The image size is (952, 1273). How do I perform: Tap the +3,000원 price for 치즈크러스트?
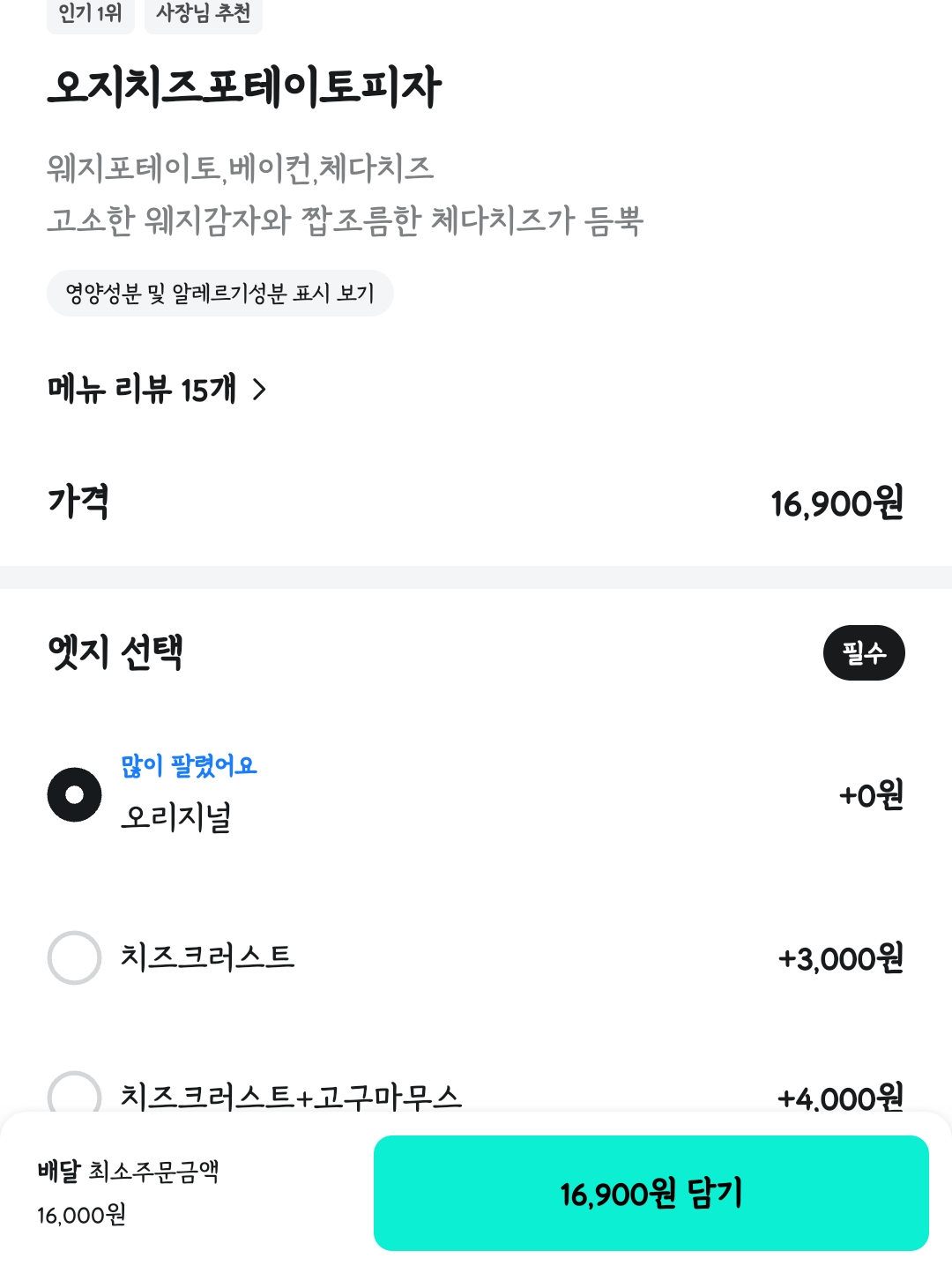(x=840, y=958)
